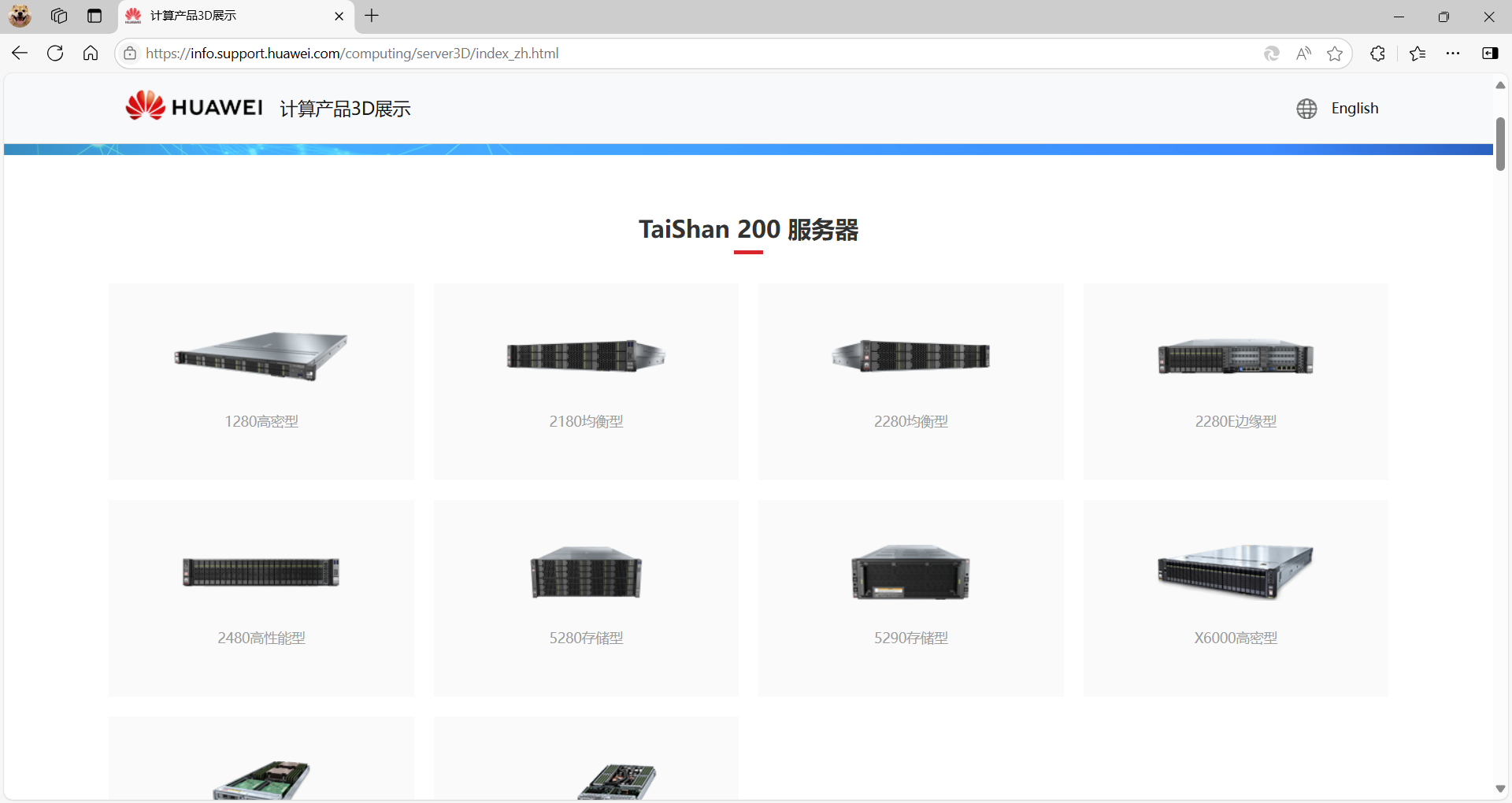
Task: Open the browser Settings and more menu
Action: click(1453, 54)
